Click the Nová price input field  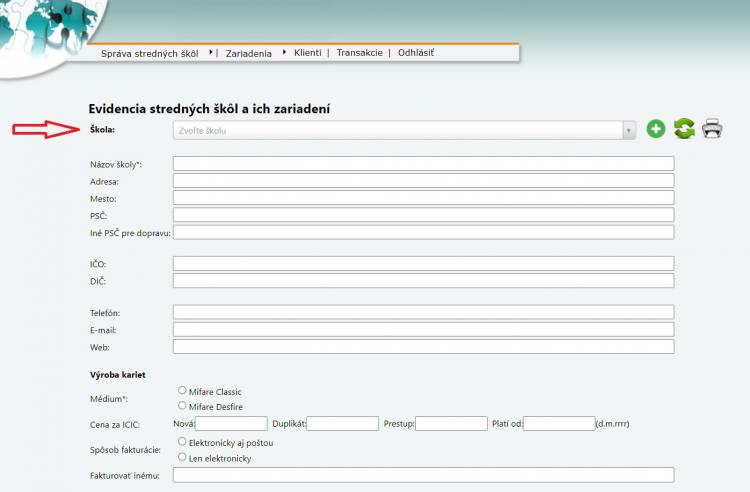pyautogui.click(x=231, y=424)
